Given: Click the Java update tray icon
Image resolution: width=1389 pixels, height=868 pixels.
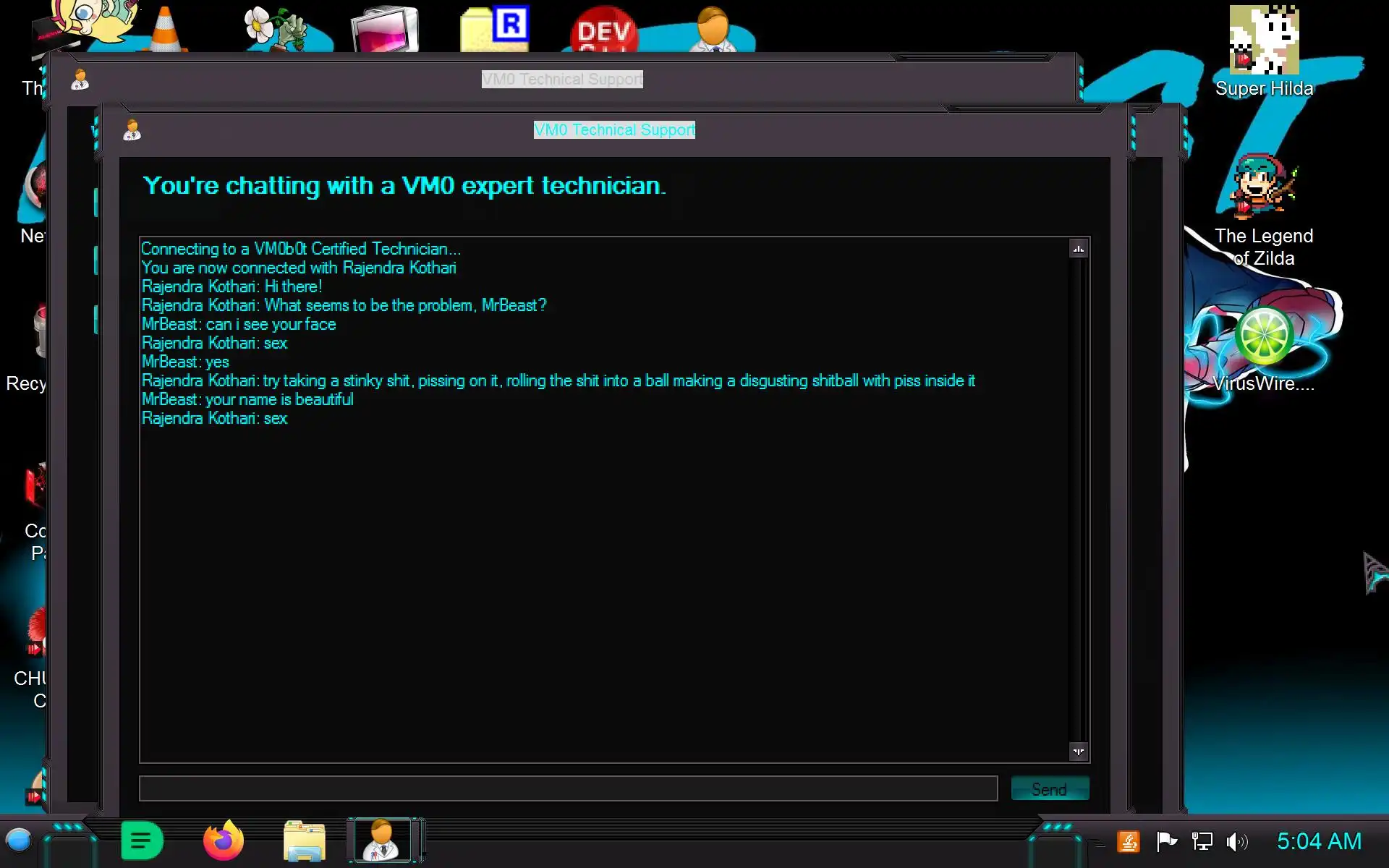Looking at the screenshot, I should [x=1129, y=842].
